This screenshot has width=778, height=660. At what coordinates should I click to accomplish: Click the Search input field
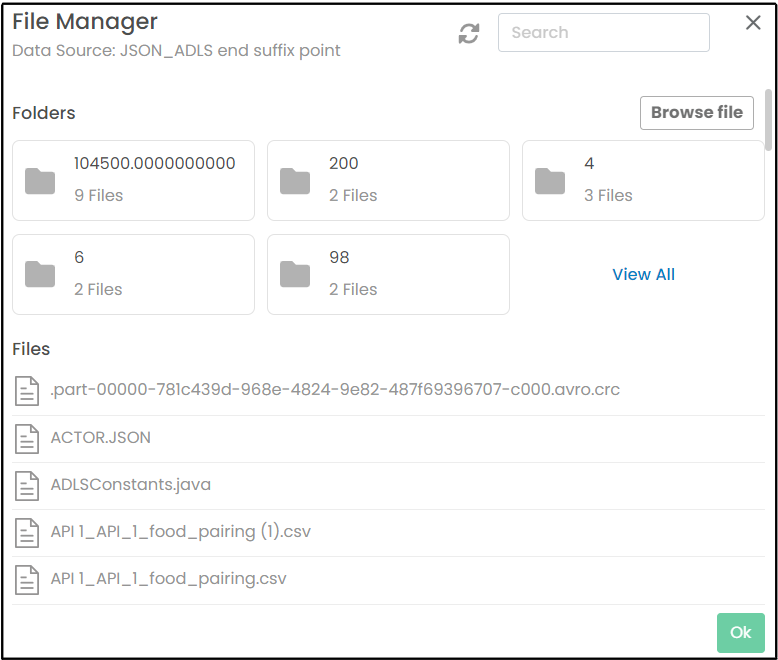coord(603,32)
